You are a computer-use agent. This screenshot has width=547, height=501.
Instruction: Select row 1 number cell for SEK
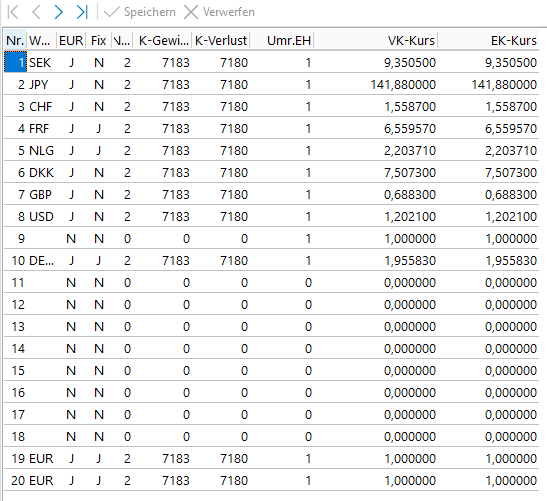[x=15, y=62]
